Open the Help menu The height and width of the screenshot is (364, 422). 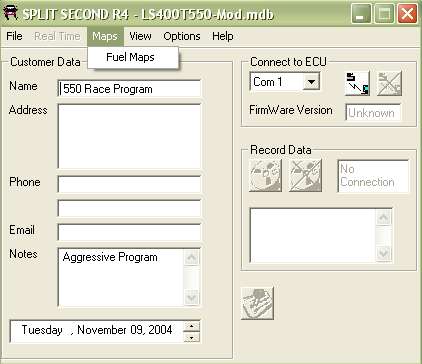[223, 36]
